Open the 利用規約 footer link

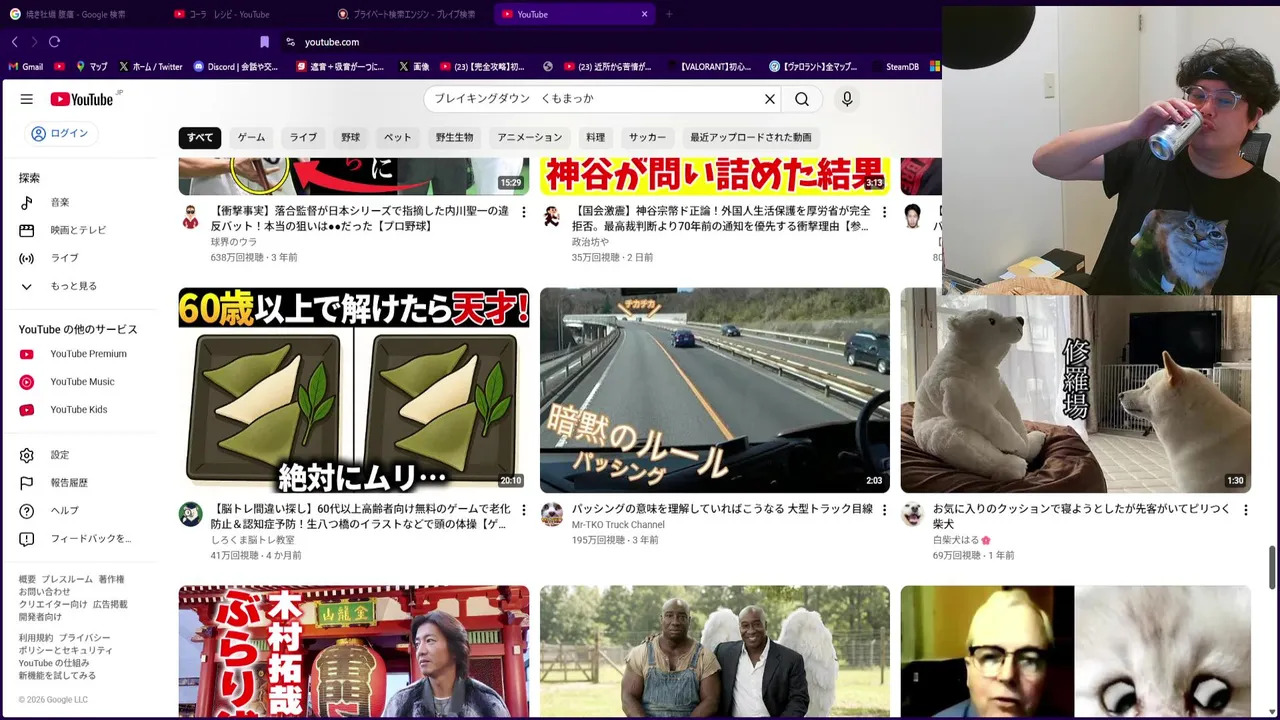(36, 638)
